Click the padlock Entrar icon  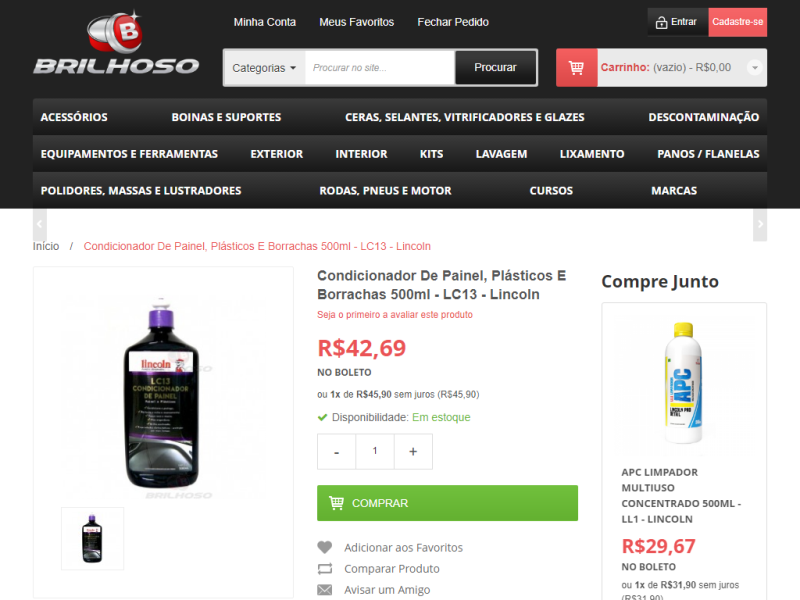tap(661, 22)
